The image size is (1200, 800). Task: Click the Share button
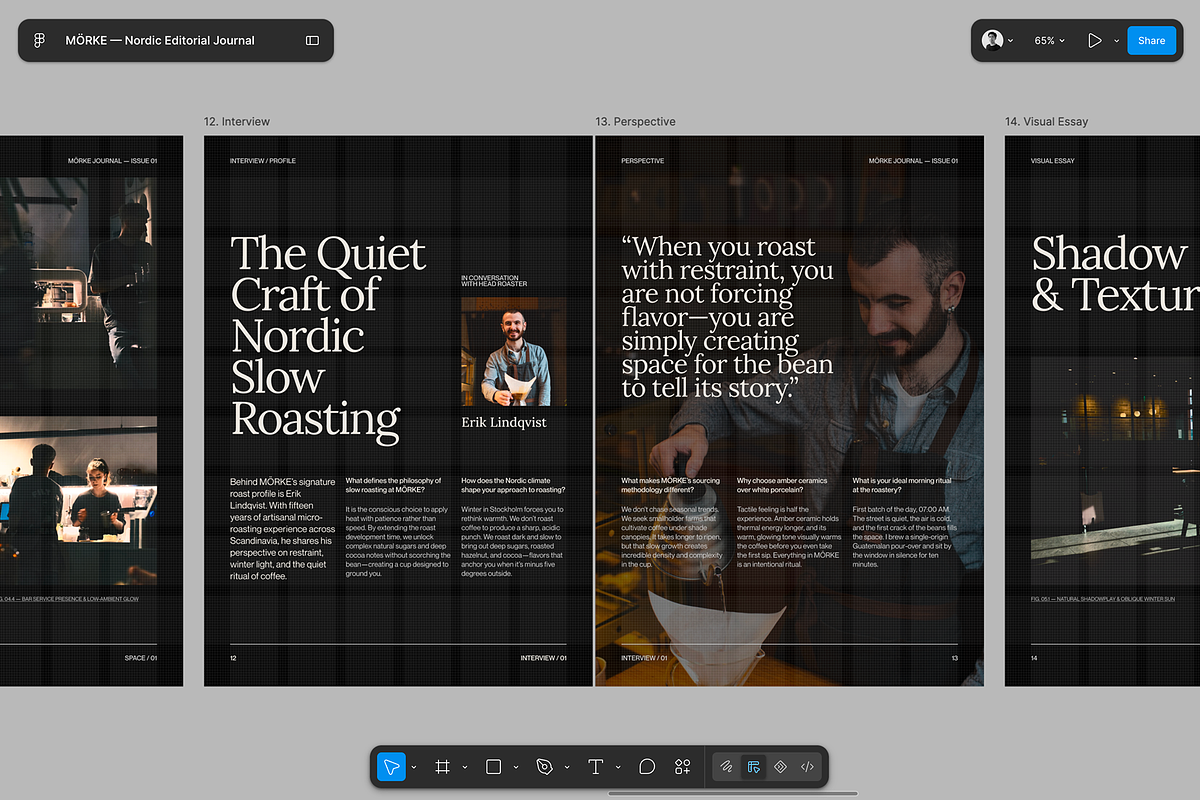(x=1151, y=41)
